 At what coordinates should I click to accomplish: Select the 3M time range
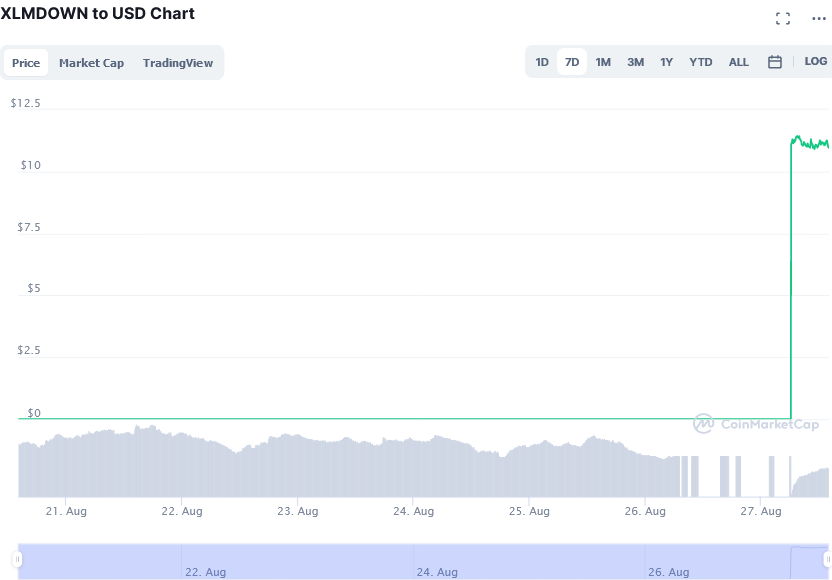tap(636, 62)
